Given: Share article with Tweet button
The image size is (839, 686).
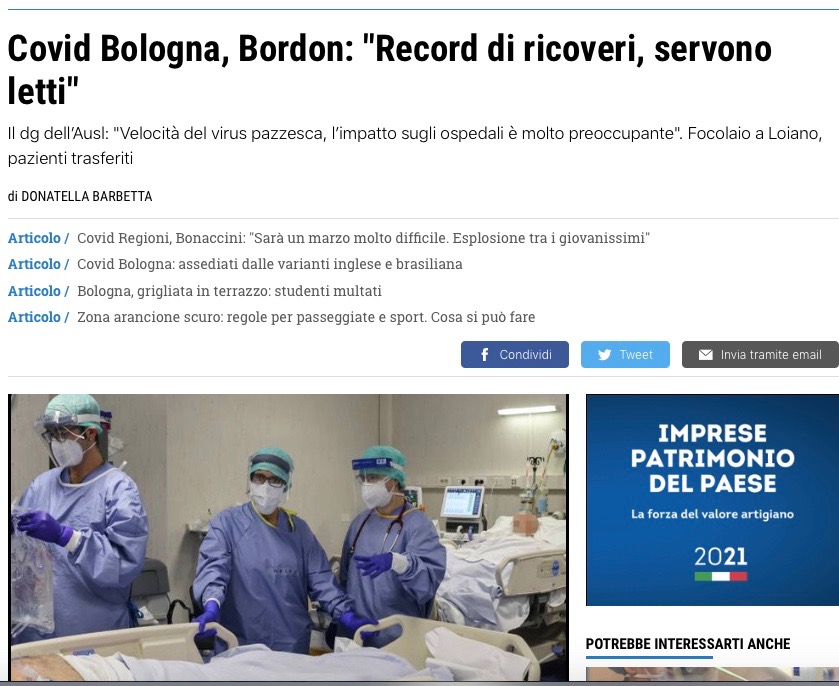Looking at the screenshot, I should pyautogui.click(x=626, y=354).
